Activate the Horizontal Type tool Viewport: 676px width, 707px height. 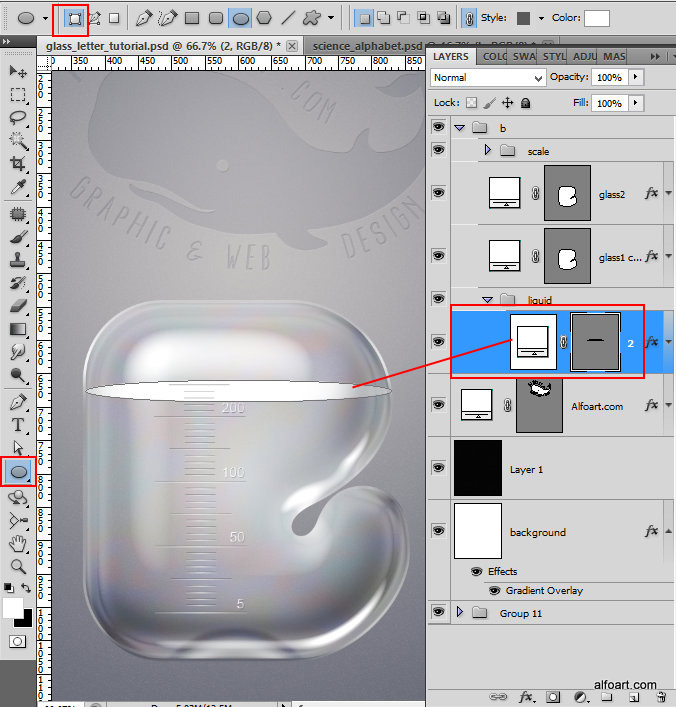point(18,425)
